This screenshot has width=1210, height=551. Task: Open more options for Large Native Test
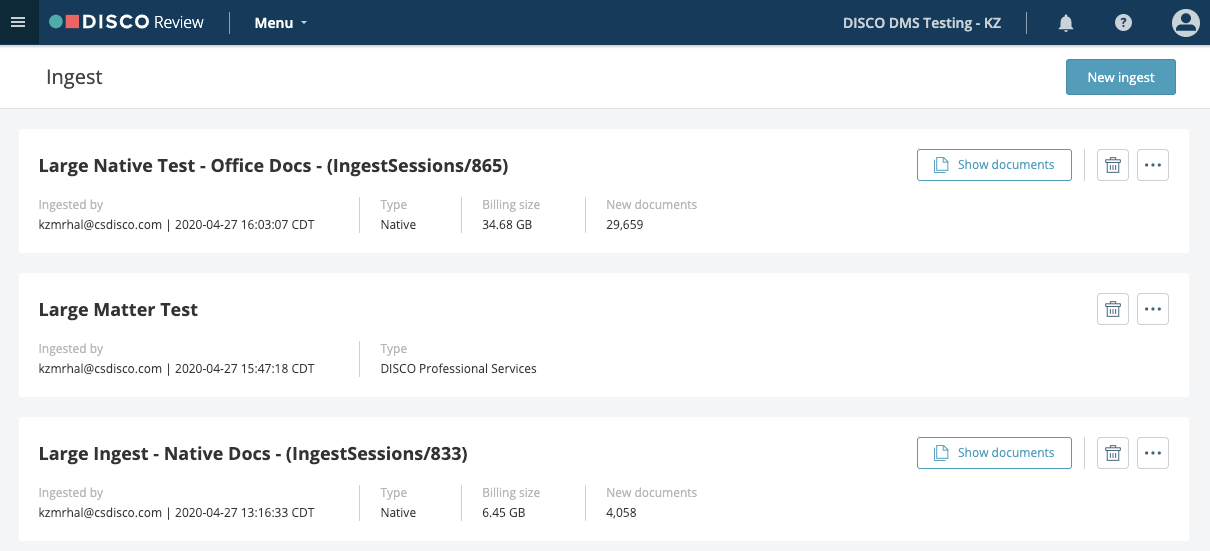[x=1153, y=165]
